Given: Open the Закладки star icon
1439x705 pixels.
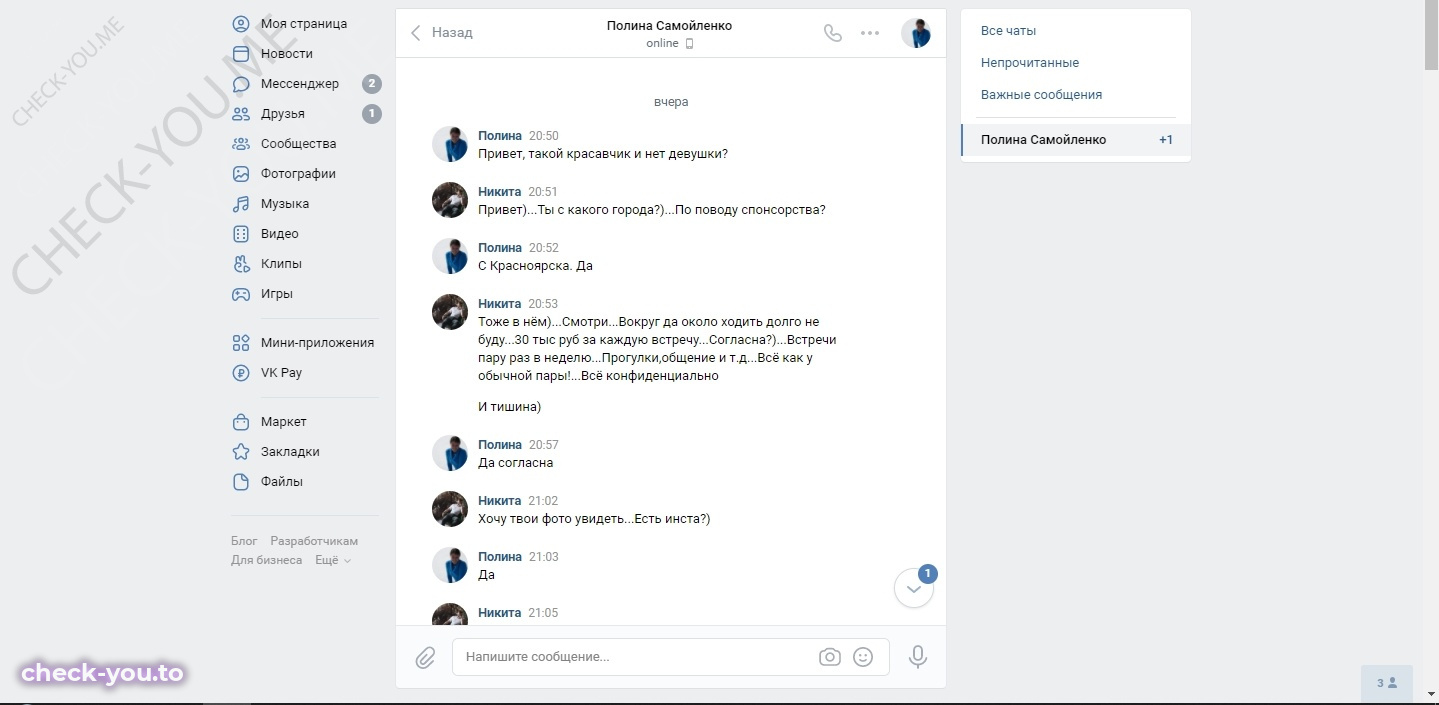Looking at the screenshot, I should [241, 452].
